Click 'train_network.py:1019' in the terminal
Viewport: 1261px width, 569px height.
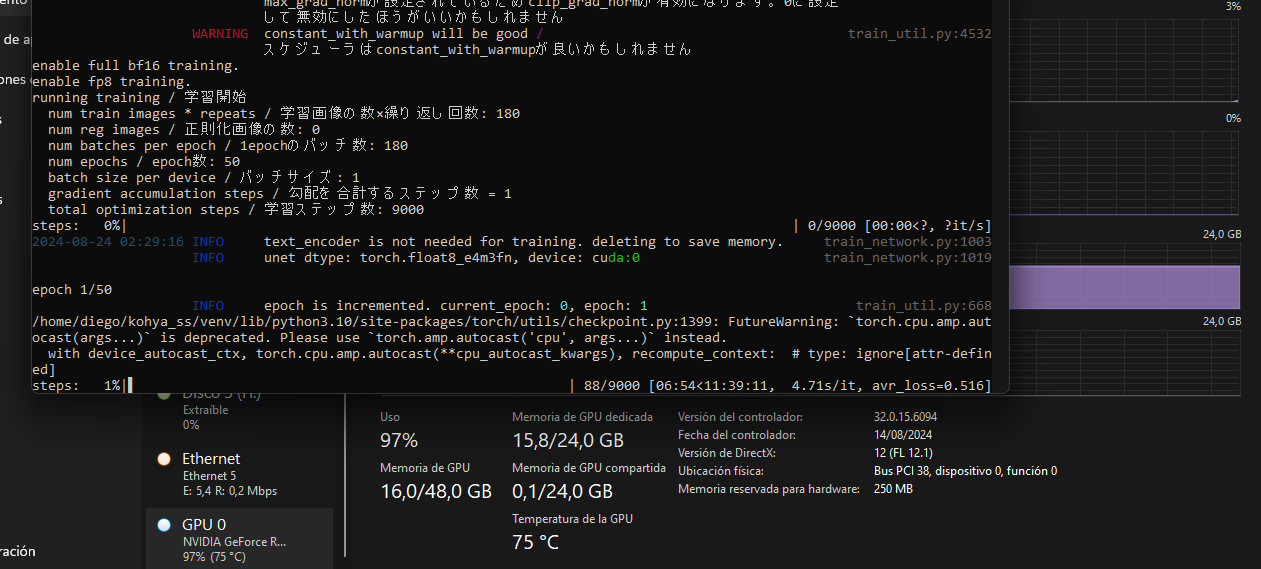(907, 258)
